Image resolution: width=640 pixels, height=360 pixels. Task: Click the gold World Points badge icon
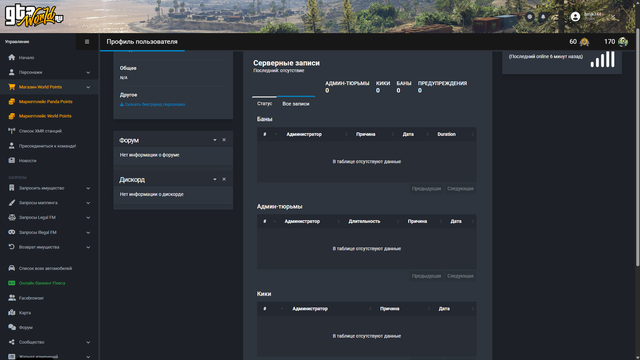coord(584,42)
